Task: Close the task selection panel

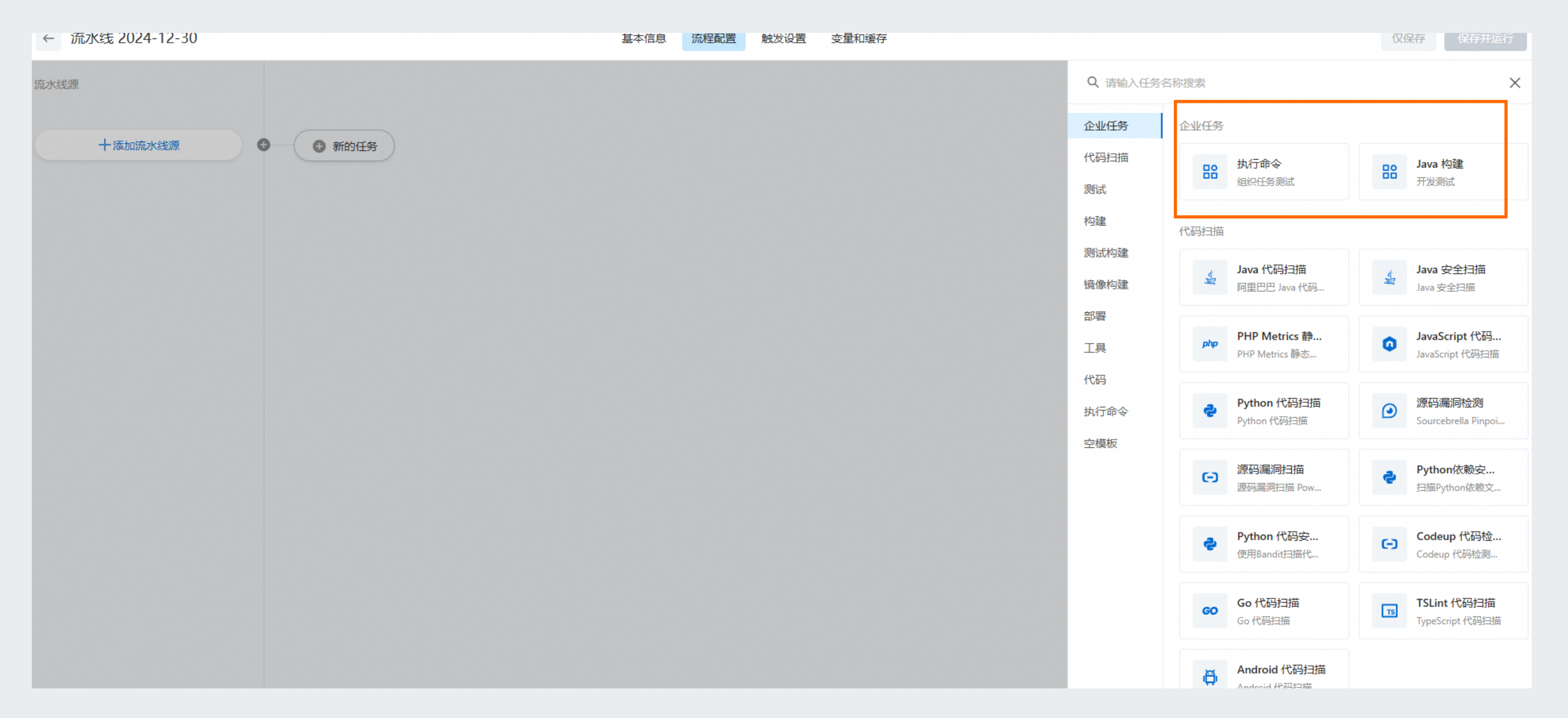Action: (1515, 83)
